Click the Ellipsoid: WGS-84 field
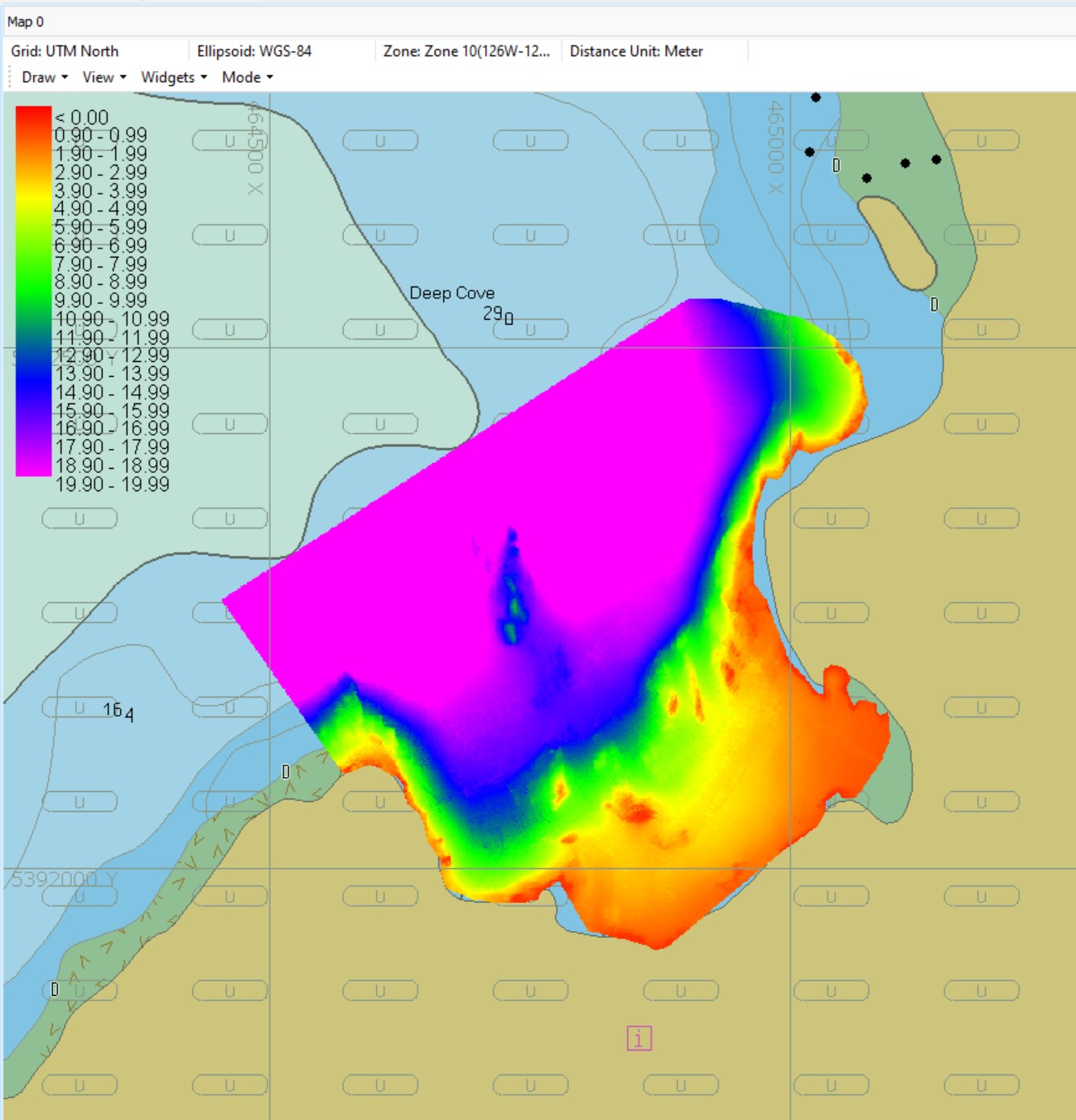 pyautogui.click(x=253, y=51)
